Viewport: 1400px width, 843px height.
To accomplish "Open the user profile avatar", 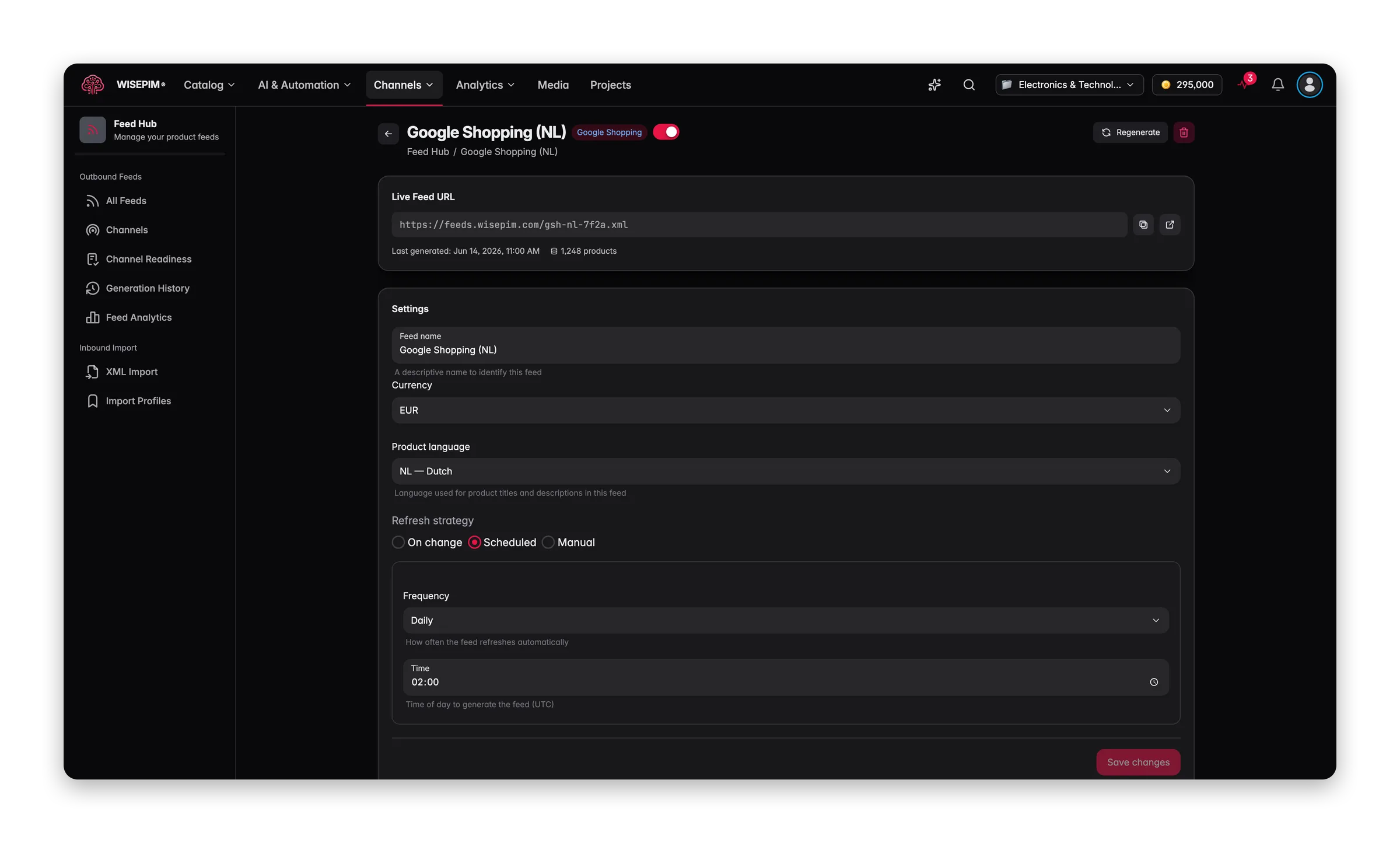I will 1309,85.
